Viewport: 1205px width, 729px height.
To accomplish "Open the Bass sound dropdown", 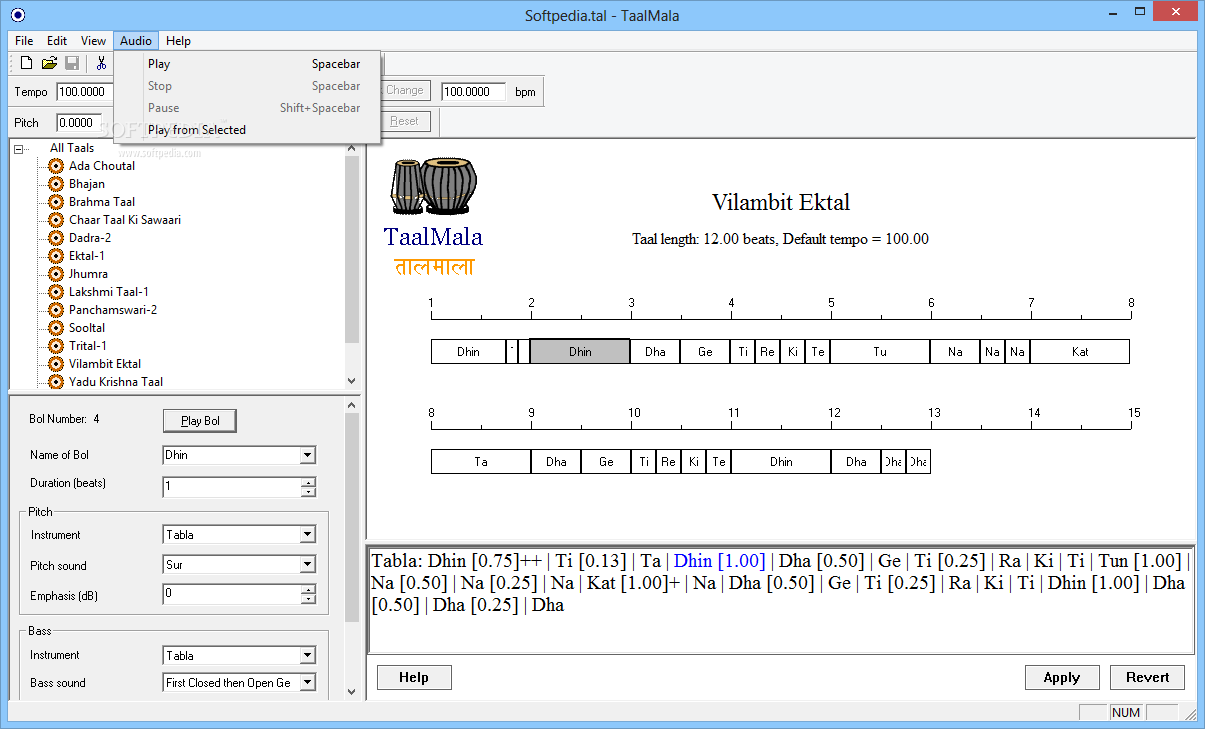I will tap(307, 683).
